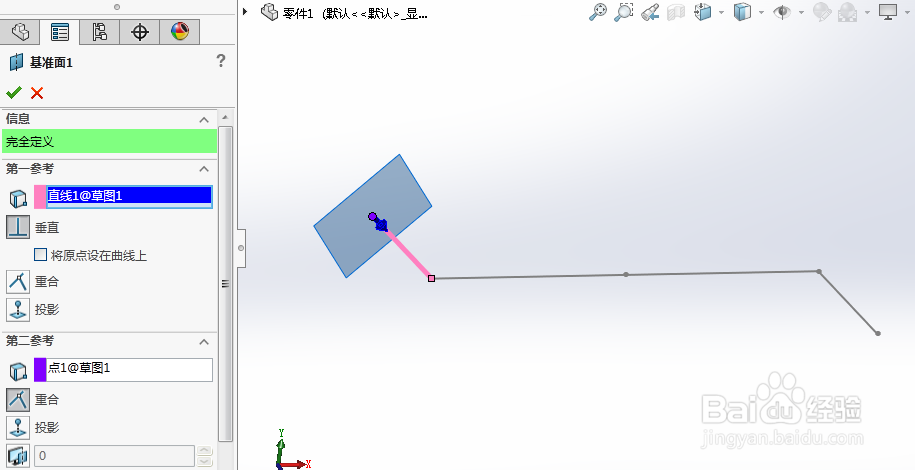Switch to the PropertyManager tab
The image size is (915, 470).
(60, 32)
